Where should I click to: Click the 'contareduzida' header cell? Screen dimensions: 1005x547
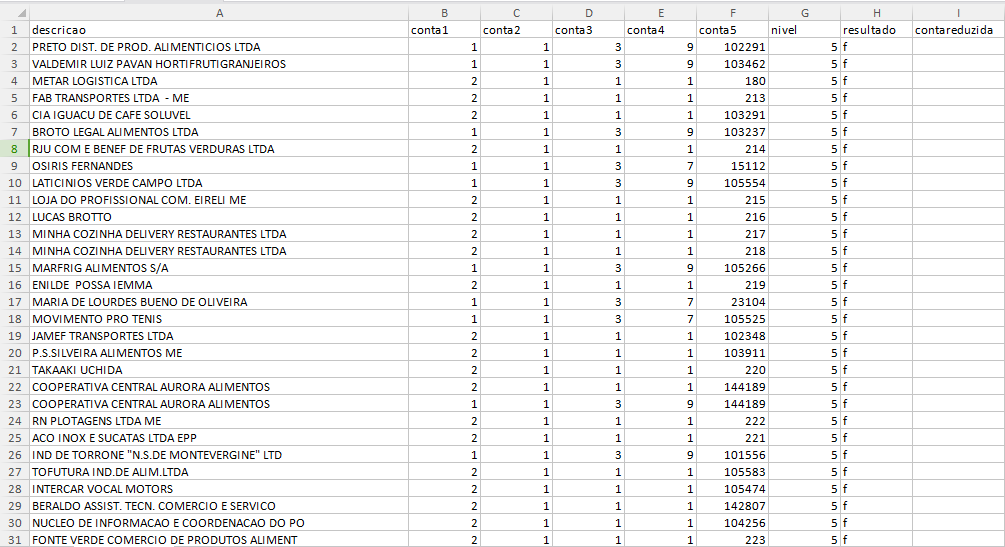[959, 30]
